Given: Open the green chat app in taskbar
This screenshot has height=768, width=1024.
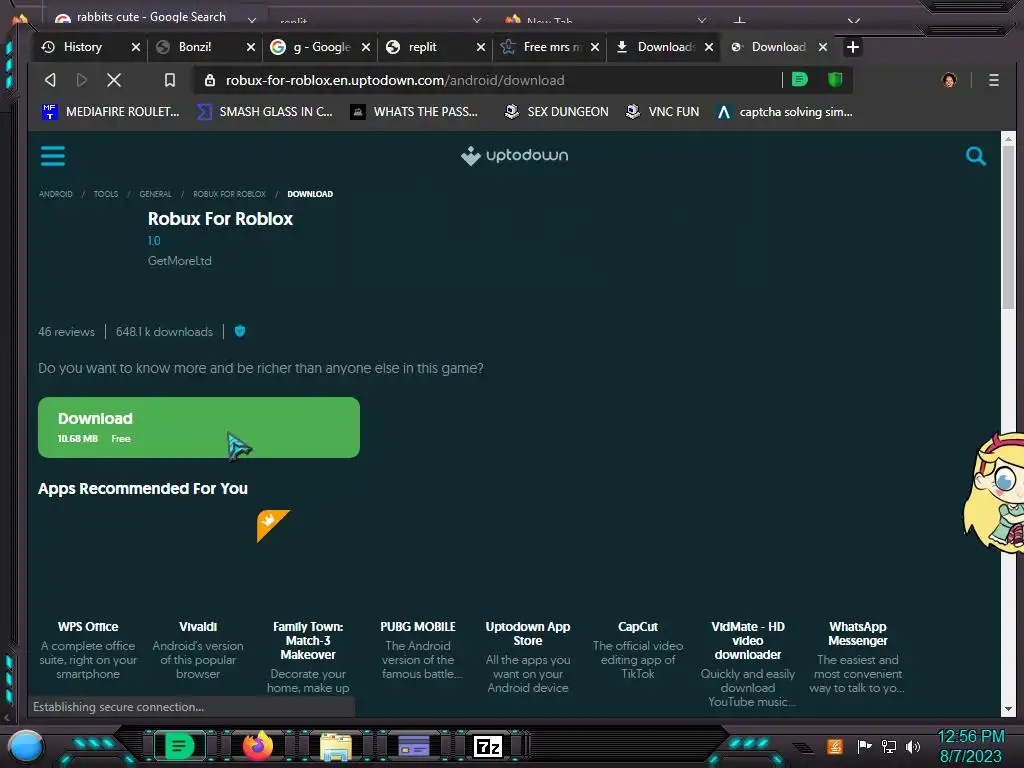Looking at the screenshot, I should click(x=179, y=746).
